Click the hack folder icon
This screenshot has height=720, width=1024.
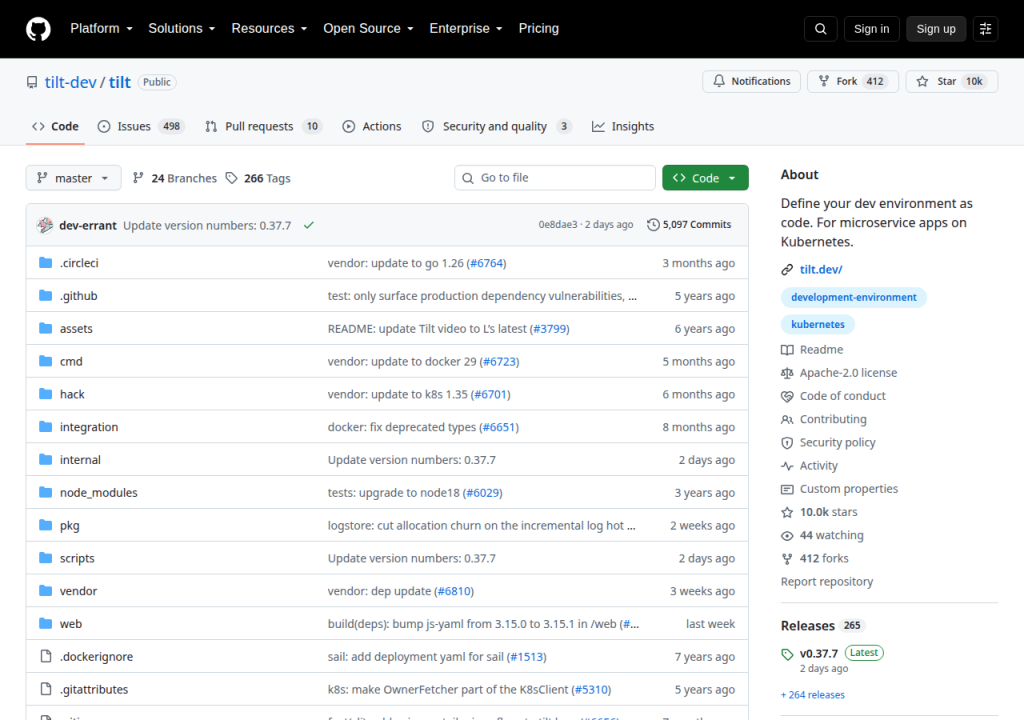[46, 394]
